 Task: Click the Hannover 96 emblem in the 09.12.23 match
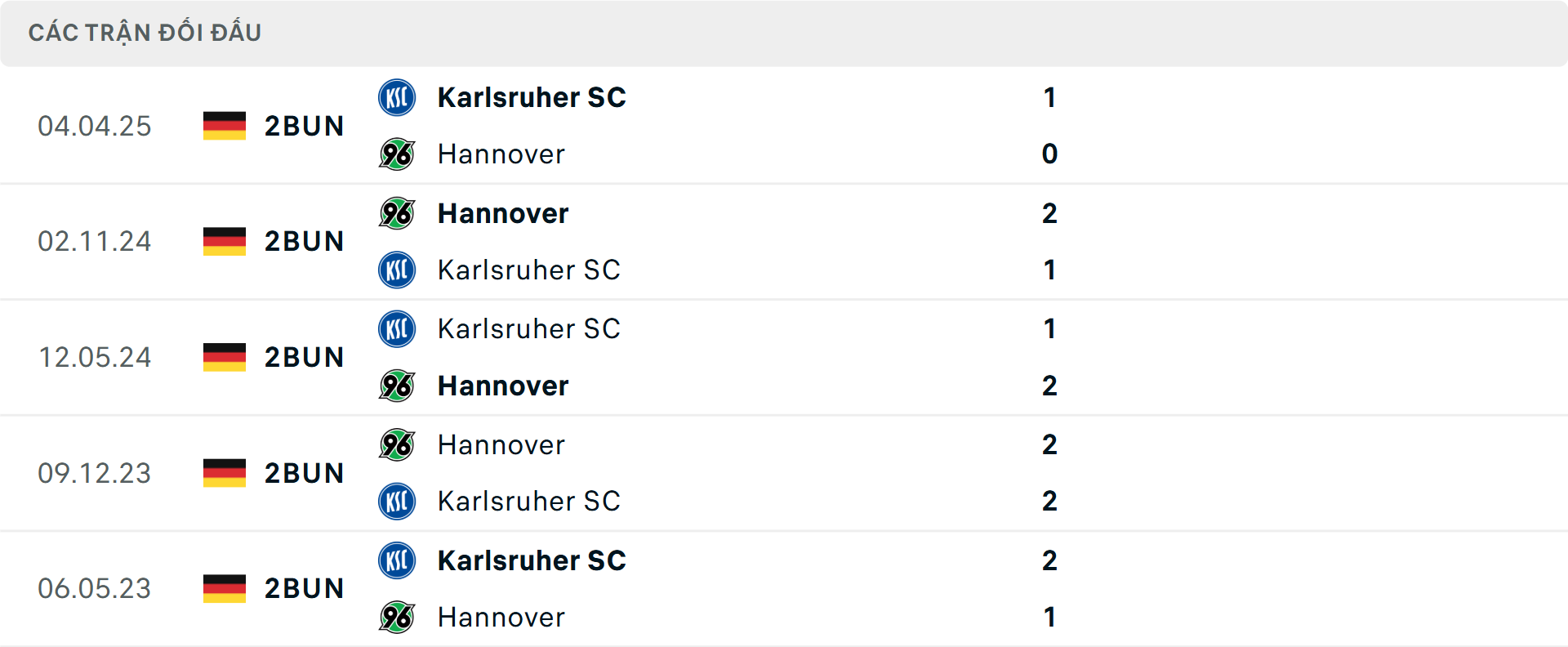pyautogui.click(x=397, y=445)
